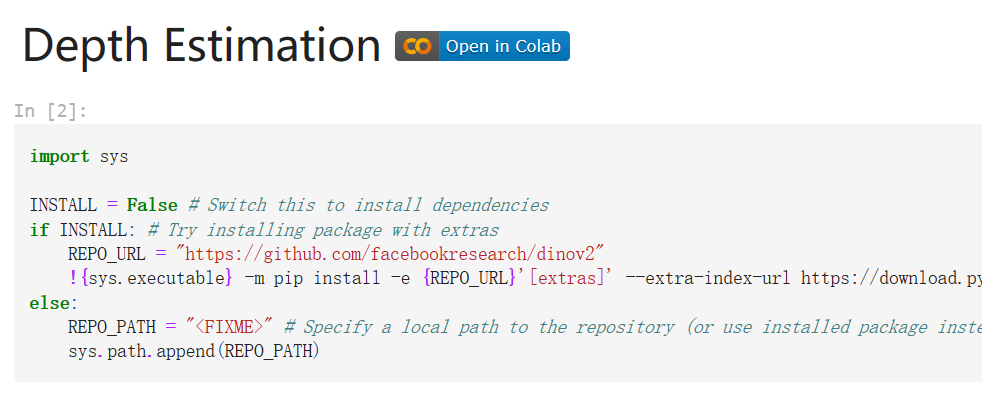Select the In [2]: cell prompt
This screenshot has width=1007, height=410.
[x=51, y=111]
